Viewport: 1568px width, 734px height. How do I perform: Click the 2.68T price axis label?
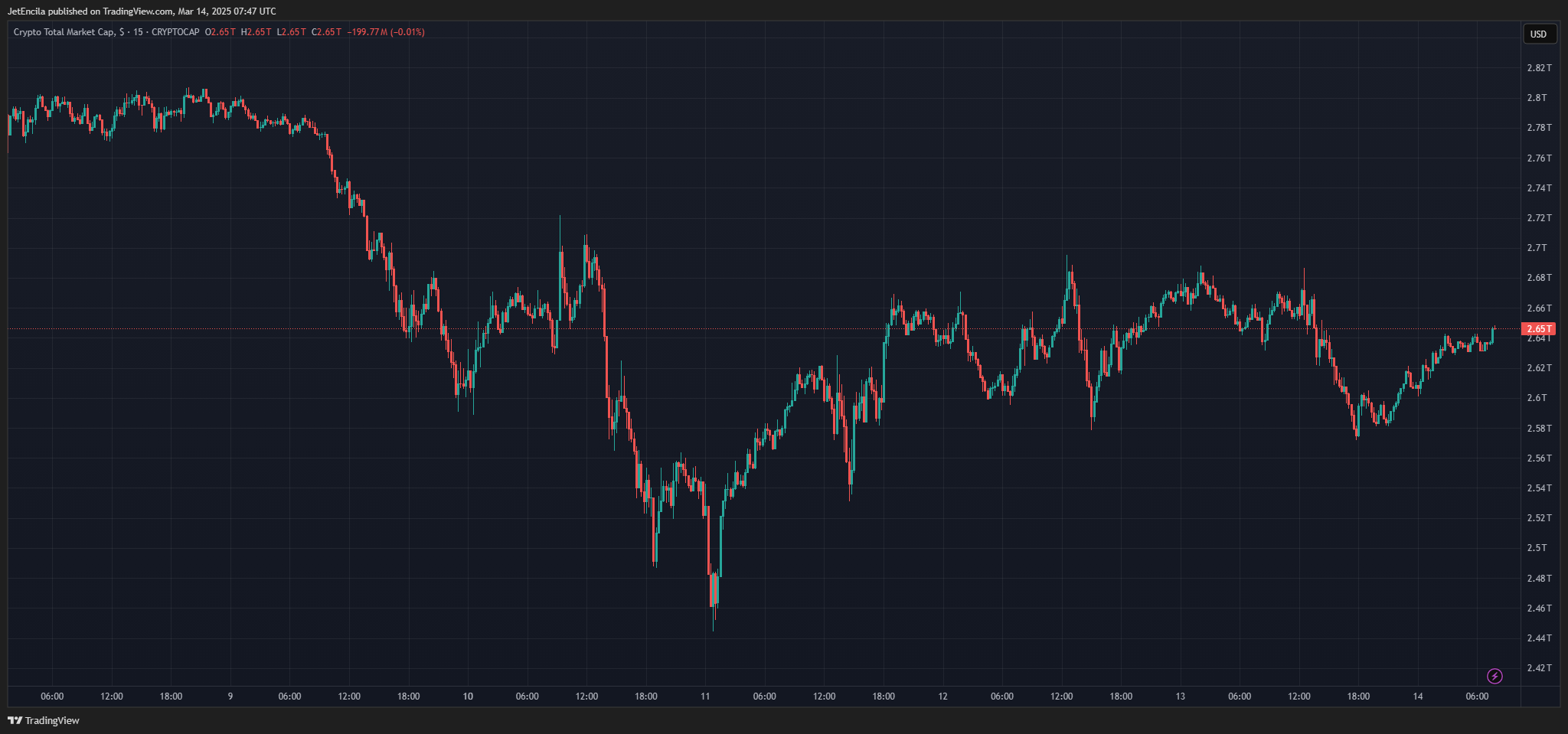tap(1539, 278)
